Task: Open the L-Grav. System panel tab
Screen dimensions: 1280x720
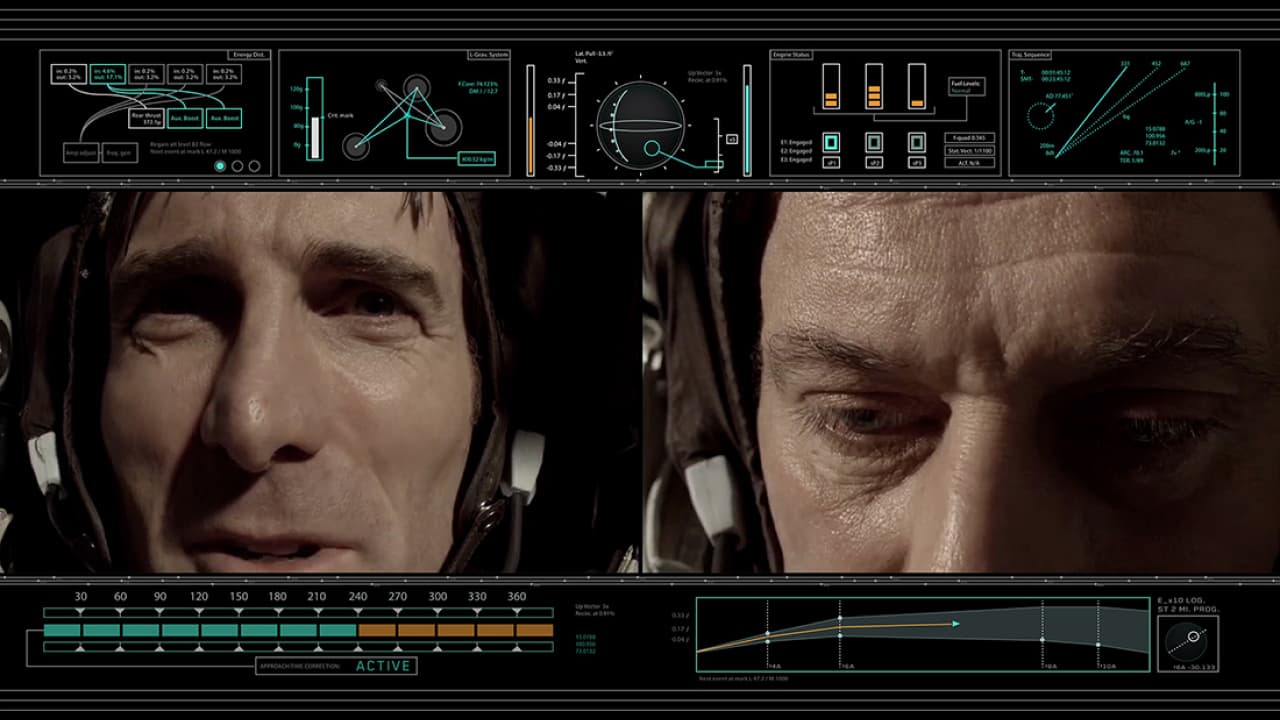Action: coord(491,55)
